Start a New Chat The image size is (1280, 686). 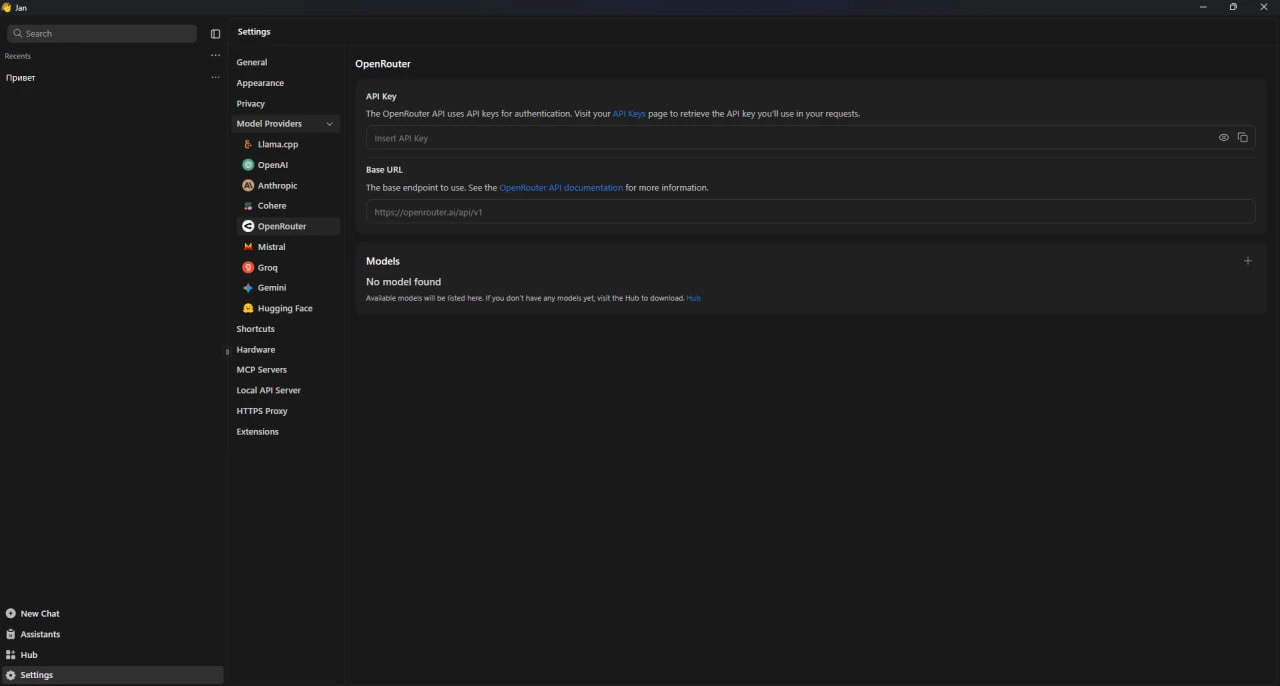coord(40,614)
